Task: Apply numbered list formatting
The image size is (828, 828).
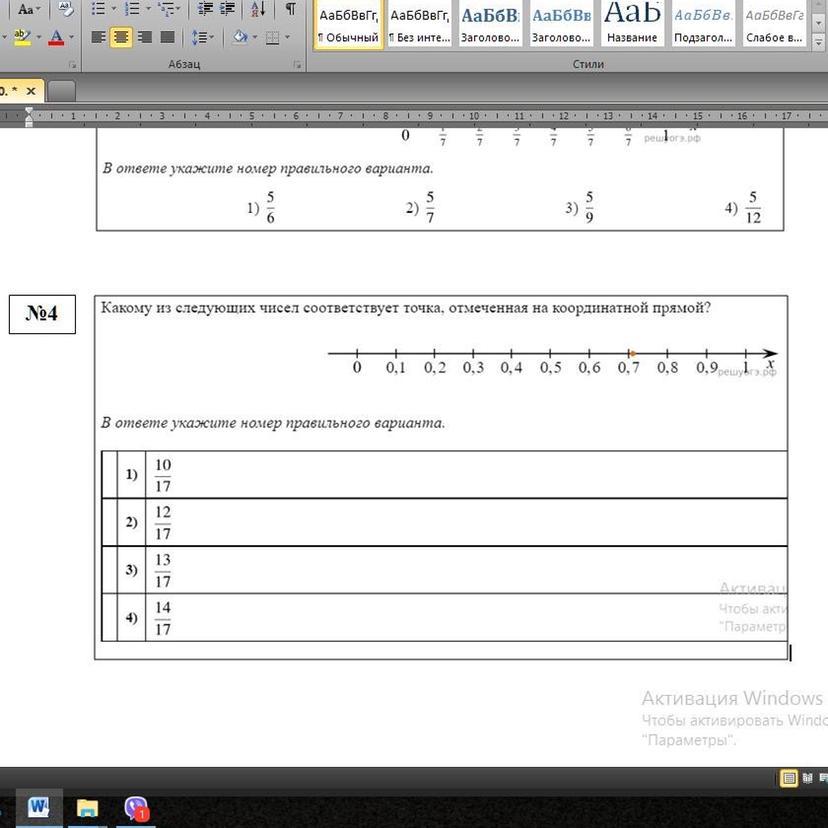Action: click(x=132, y=8)
